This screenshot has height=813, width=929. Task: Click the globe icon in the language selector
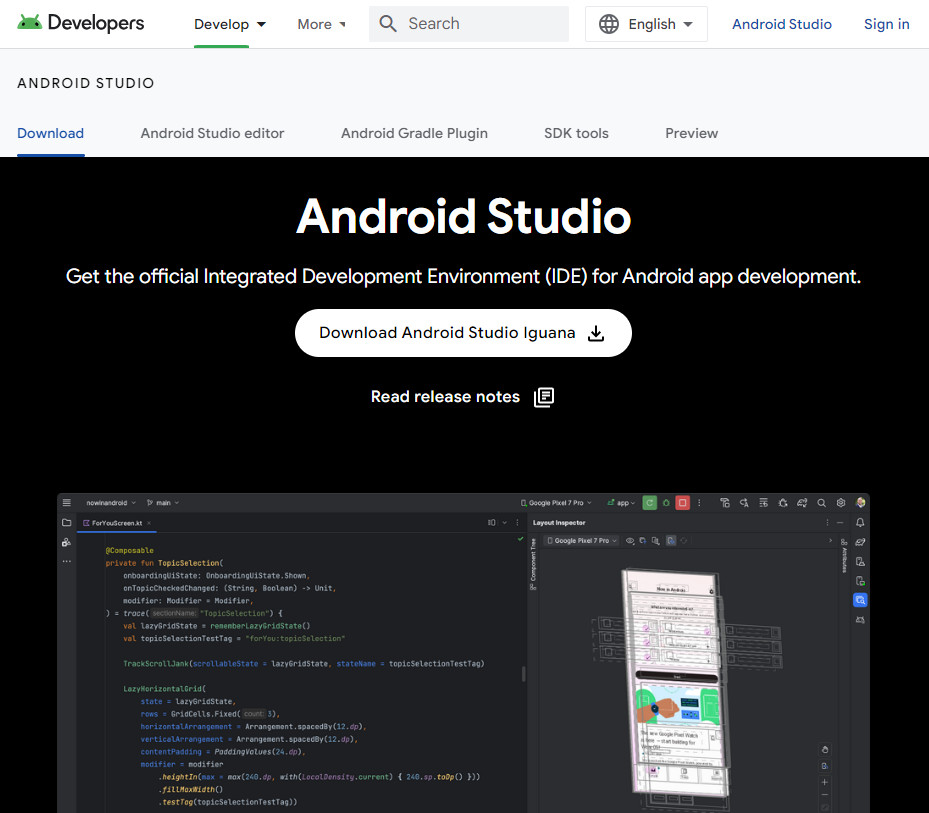608,24
